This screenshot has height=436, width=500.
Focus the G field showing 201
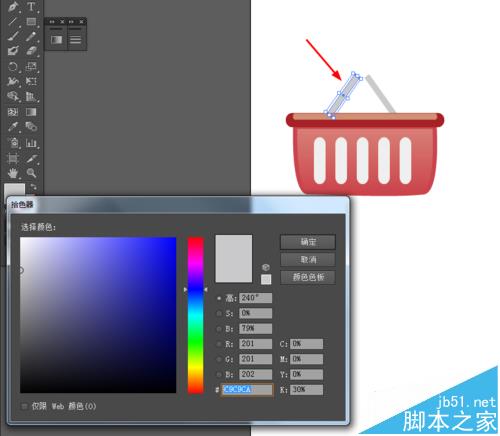[x=255, y=359]
